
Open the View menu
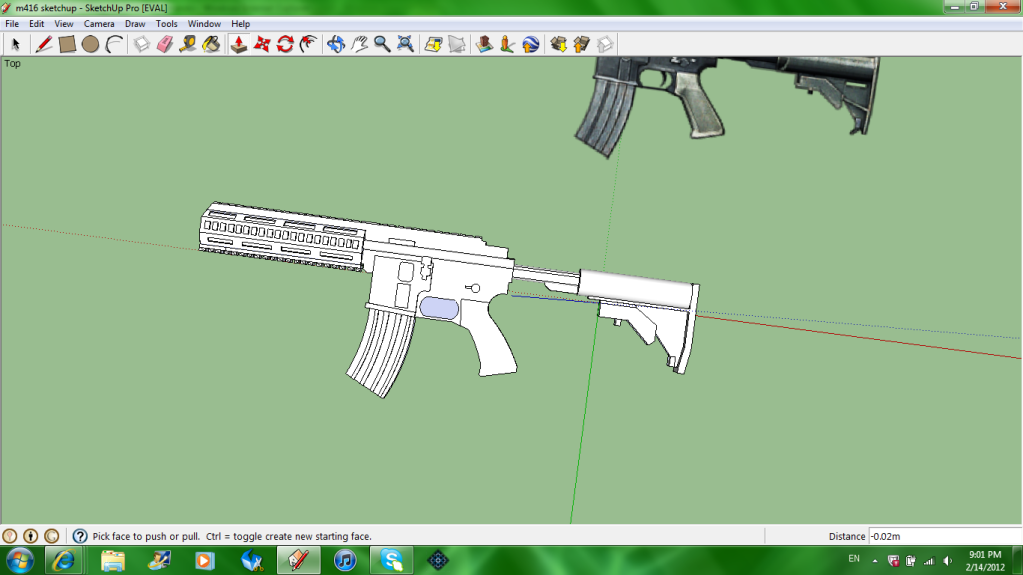(63, 23)
